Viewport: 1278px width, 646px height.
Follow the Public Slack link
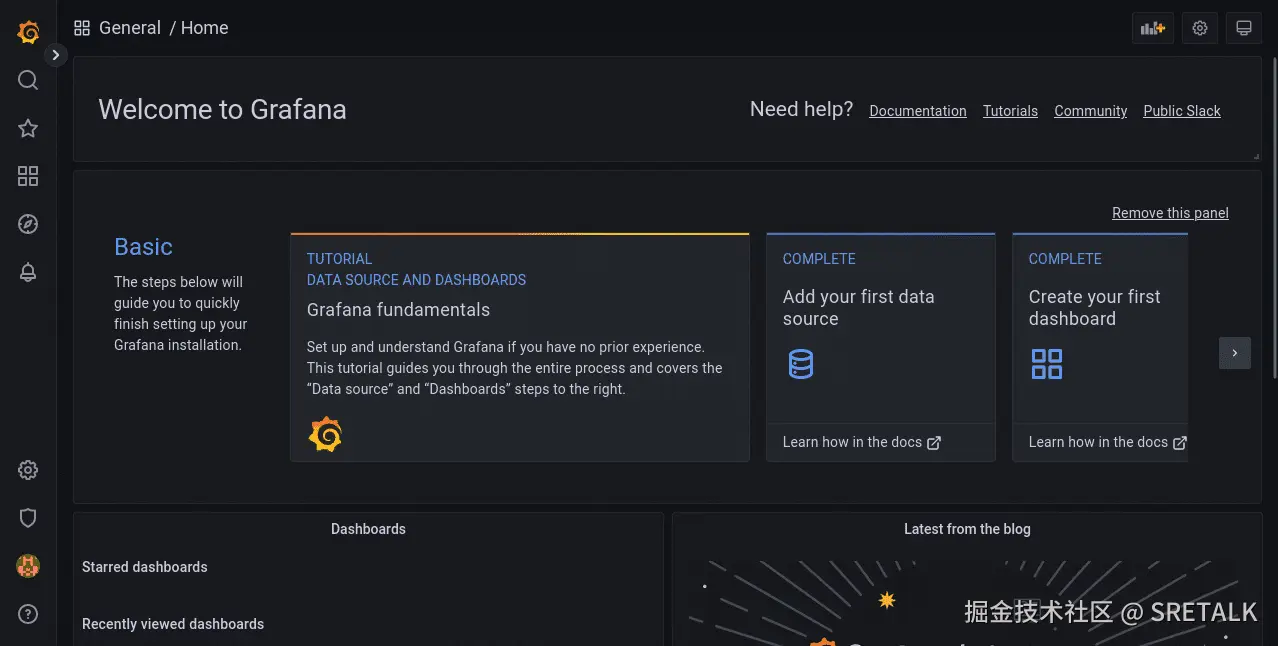point(1181,111)
